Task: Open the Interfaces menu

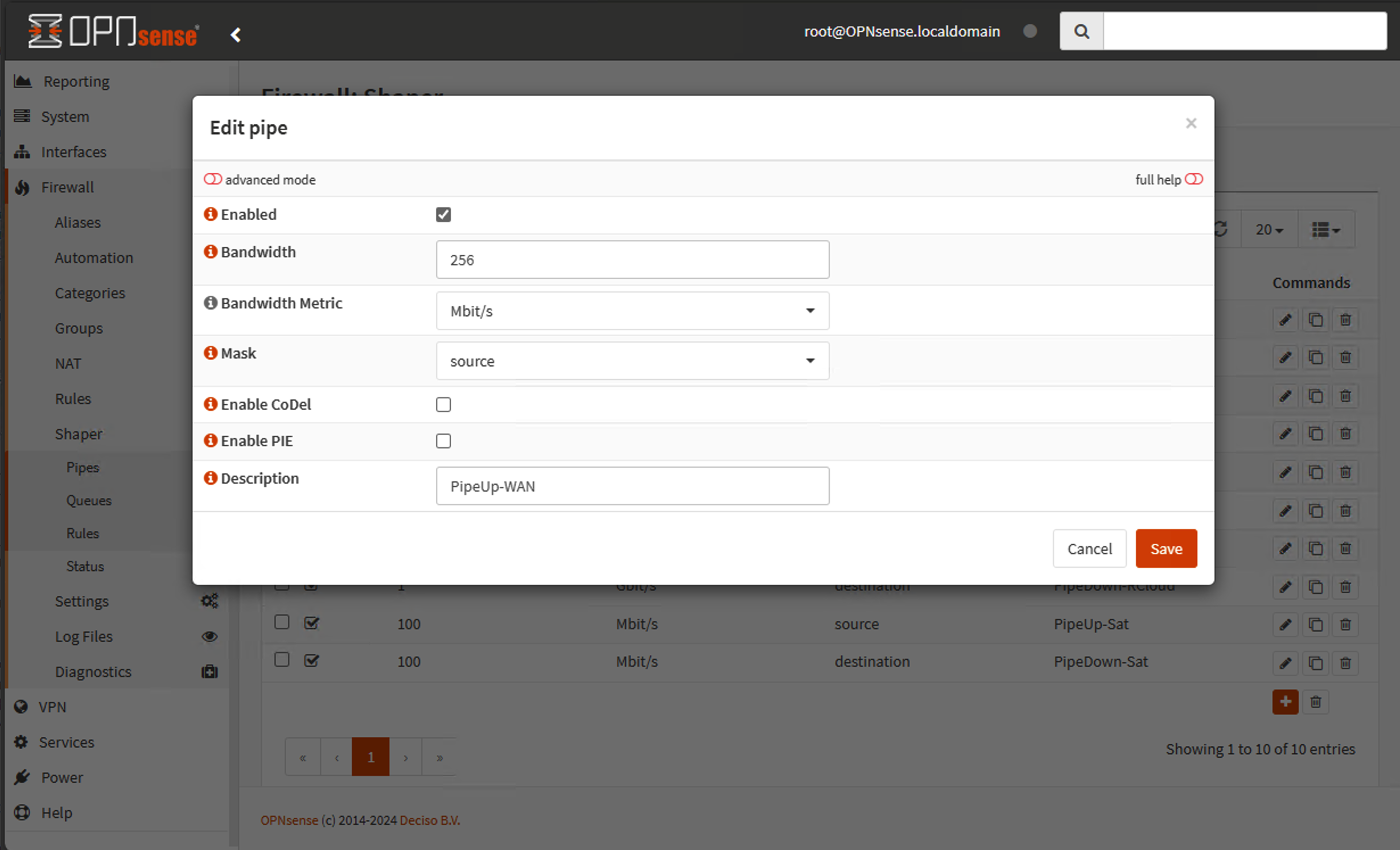Action: [73, 152]
